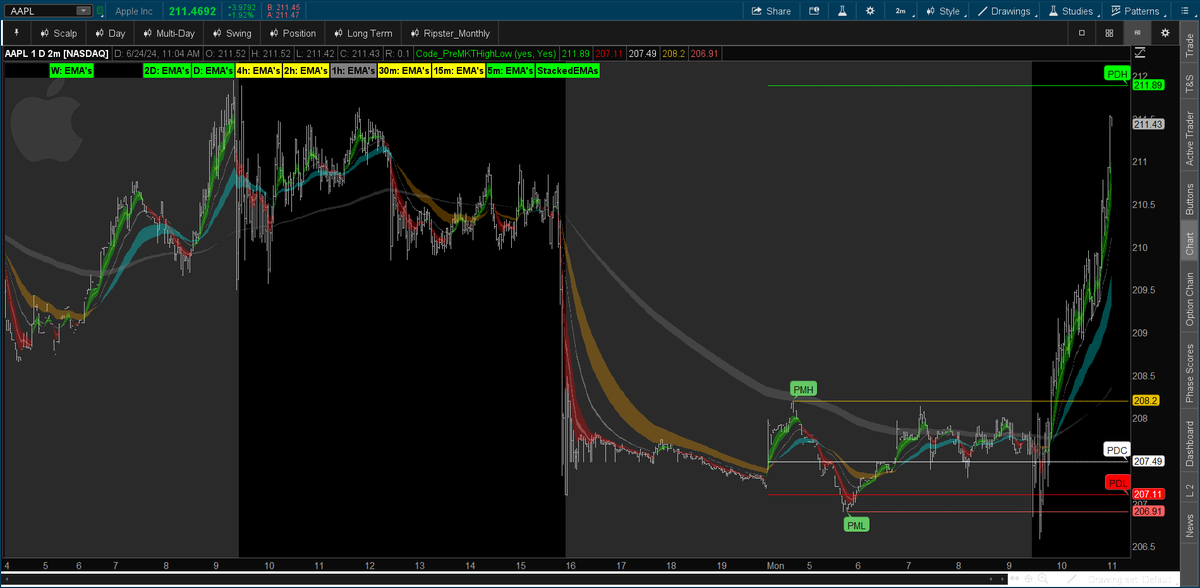Open the Patterns dropdown menu
1200x588 pixels.
(x=1136, y=11)
